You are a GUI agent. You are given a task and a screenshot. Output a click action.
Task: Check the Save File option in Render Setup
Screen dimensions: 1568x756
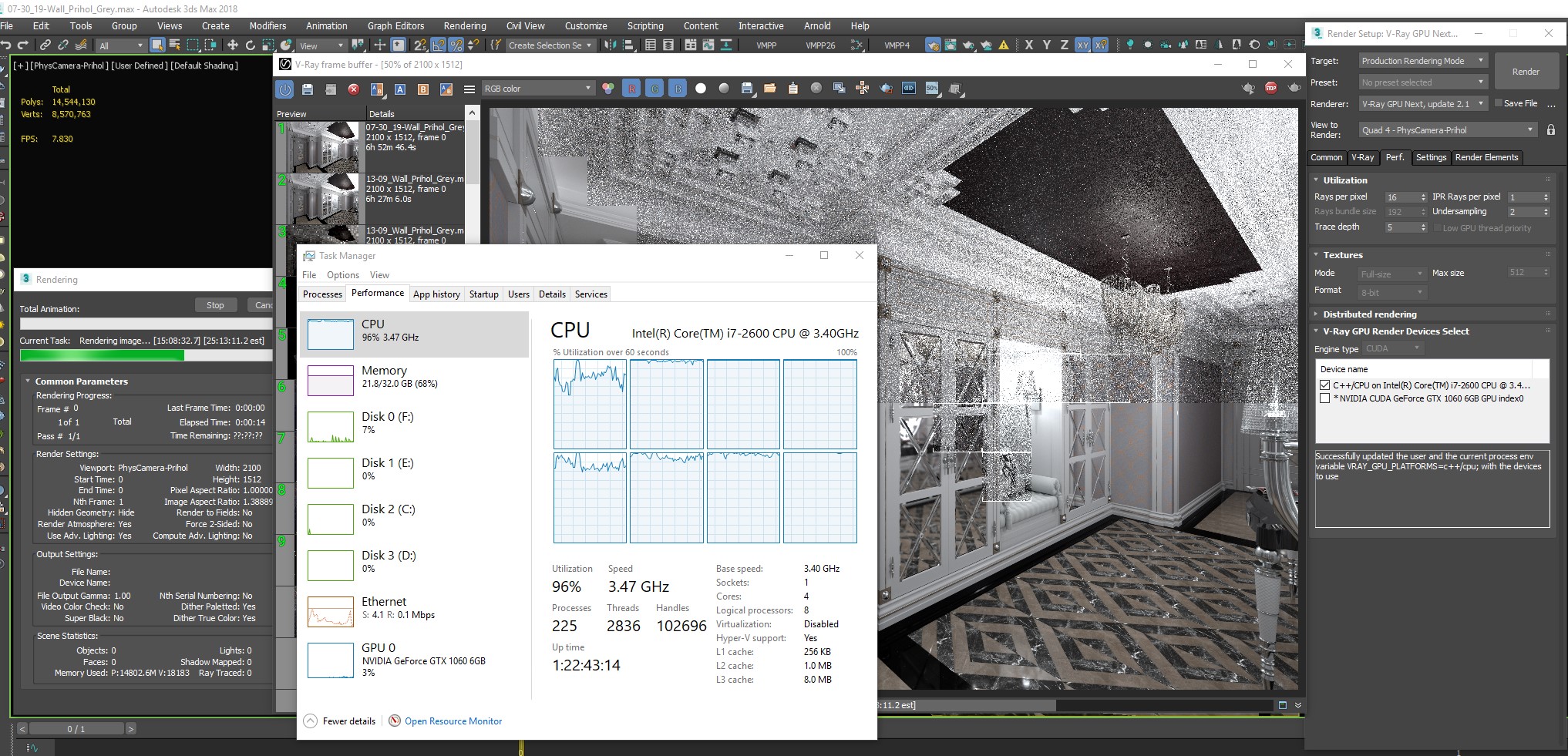[1499, 103]
